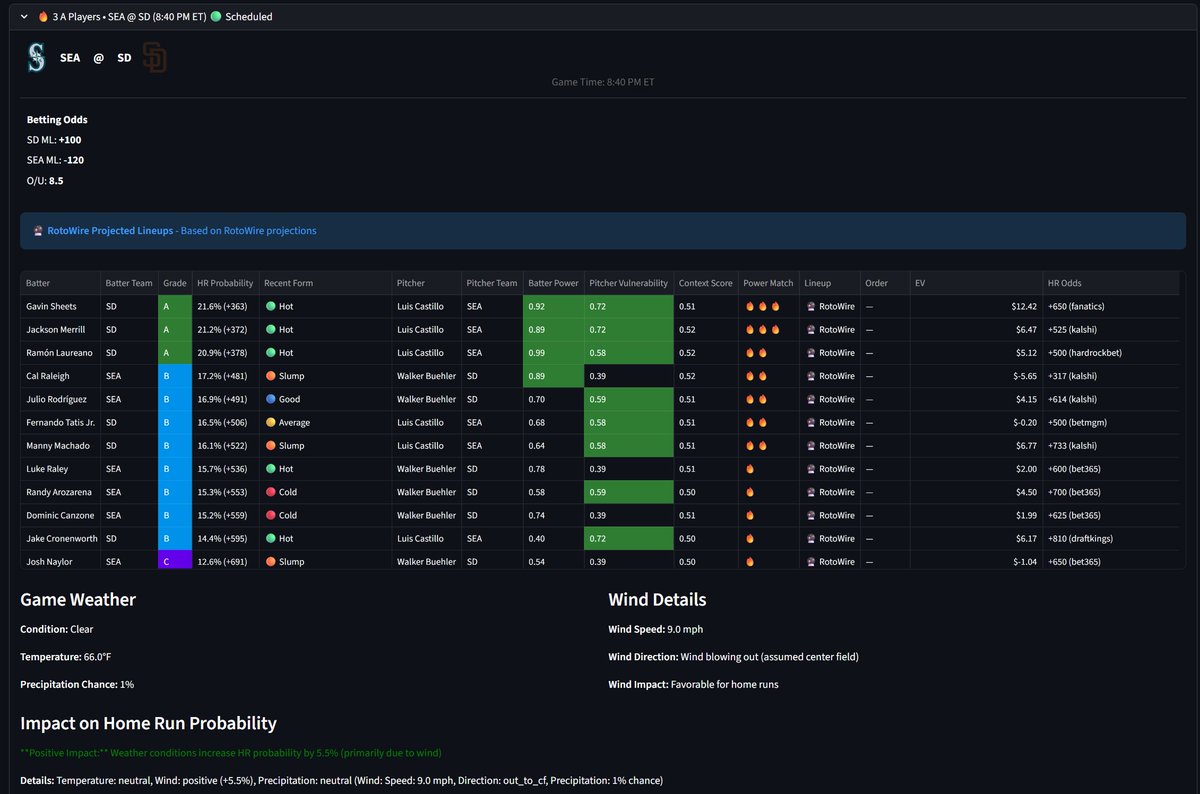Sort by Context Score column header

point(706,283)
